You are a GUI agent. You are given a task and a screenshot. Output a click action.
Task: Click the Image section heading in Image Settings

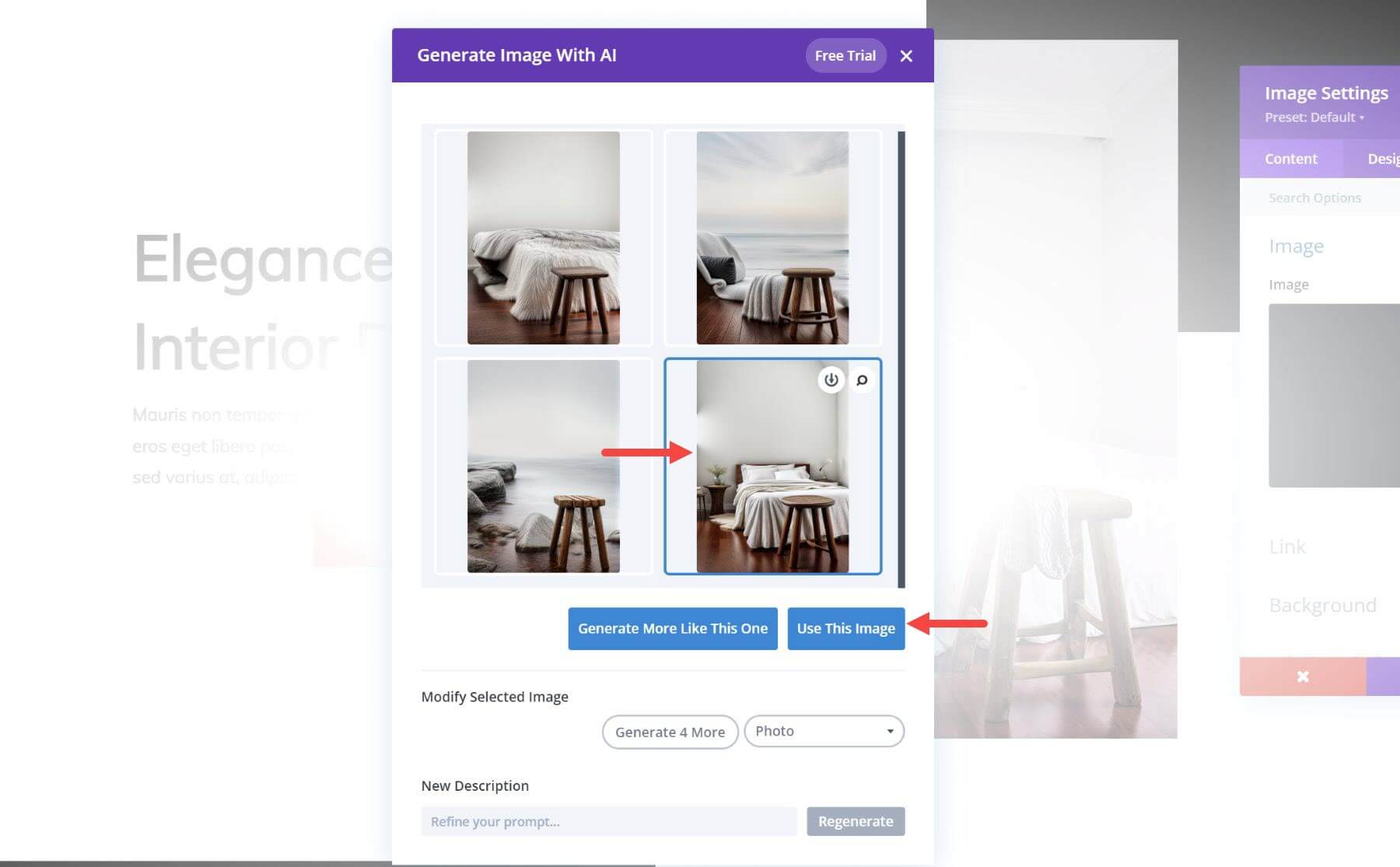(1297, 246)
